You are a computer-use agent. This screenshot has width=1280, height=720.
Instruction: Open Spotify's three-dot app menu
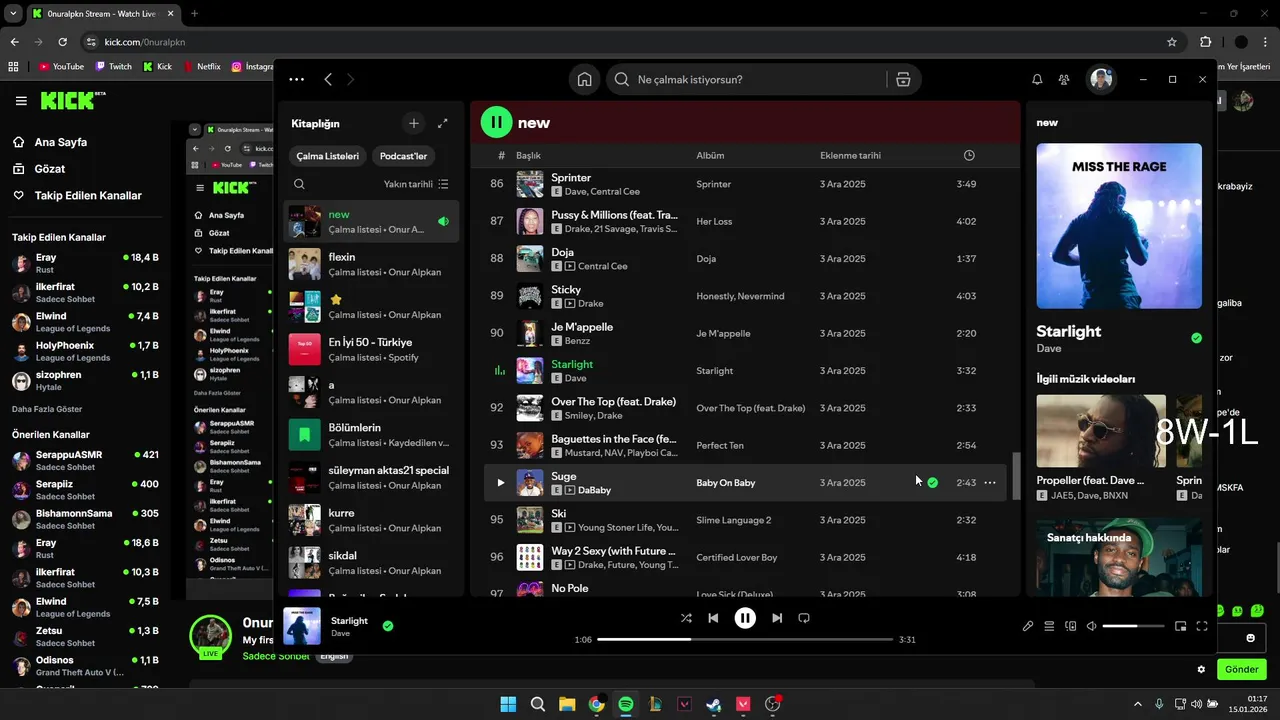tap(296, 79)
